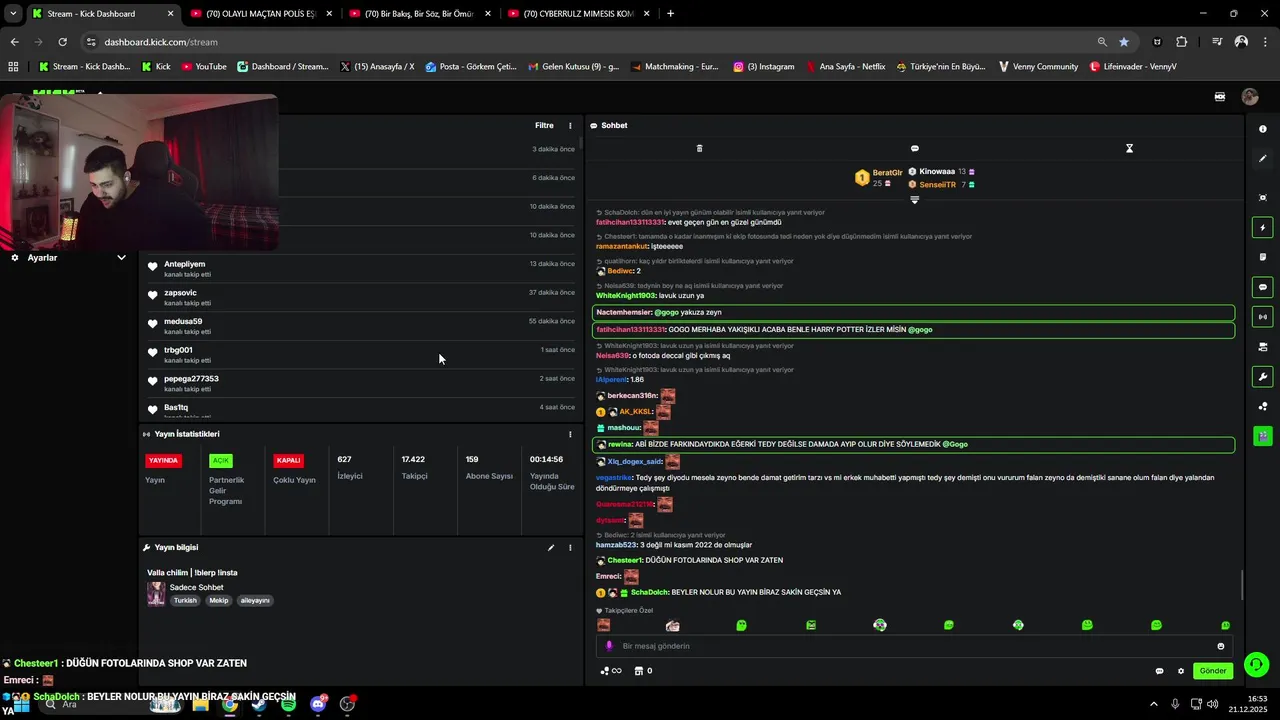1280x720 pixels.
Task: Click the address bar URL field
Action: pos(590,42)
